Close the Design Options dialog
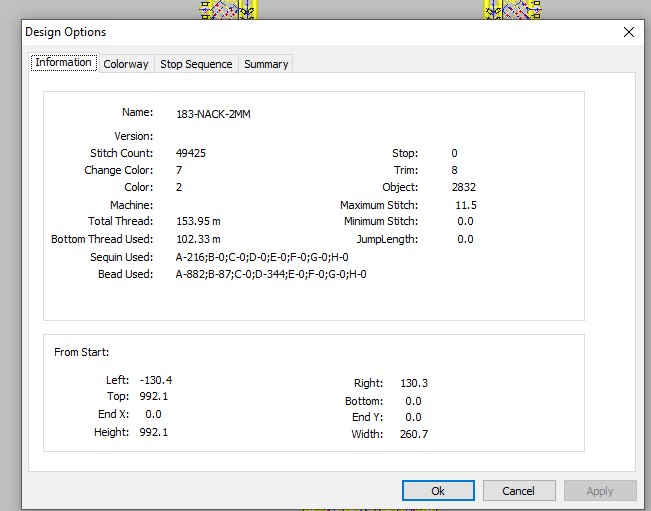651x511 pixels. pos(629,32)
